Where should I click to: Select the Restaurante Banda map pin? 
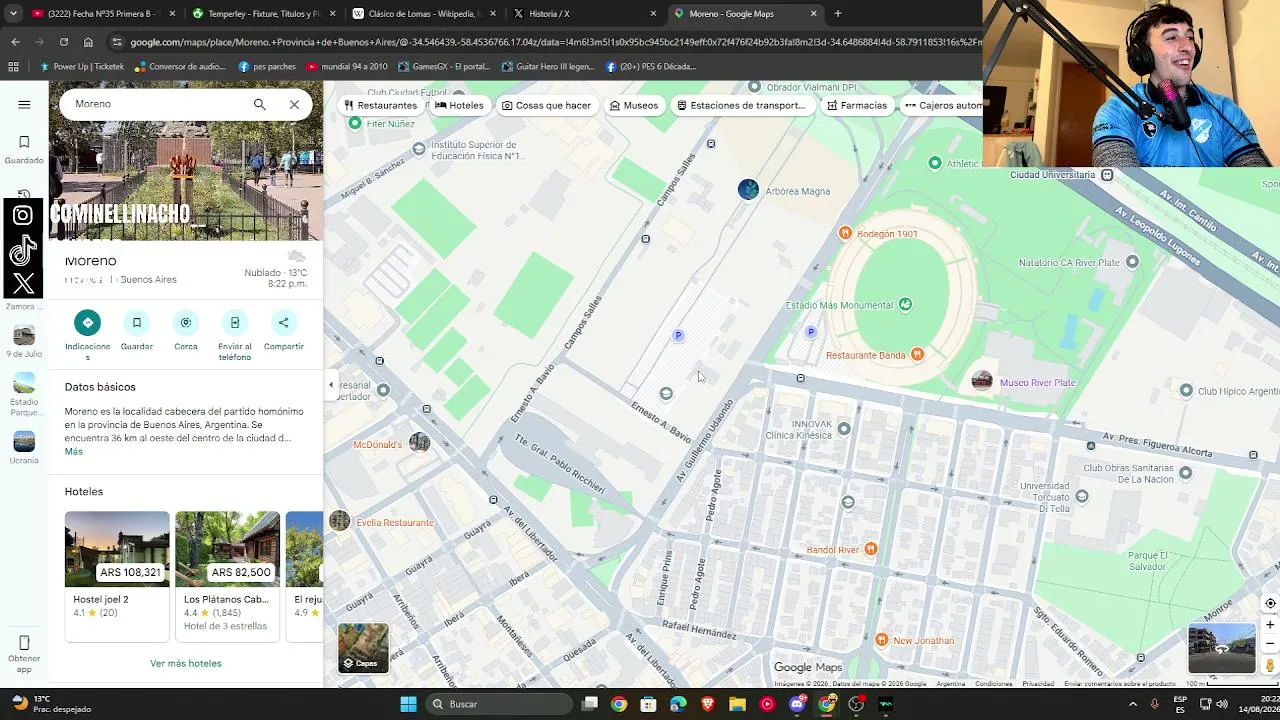(917, 355)
